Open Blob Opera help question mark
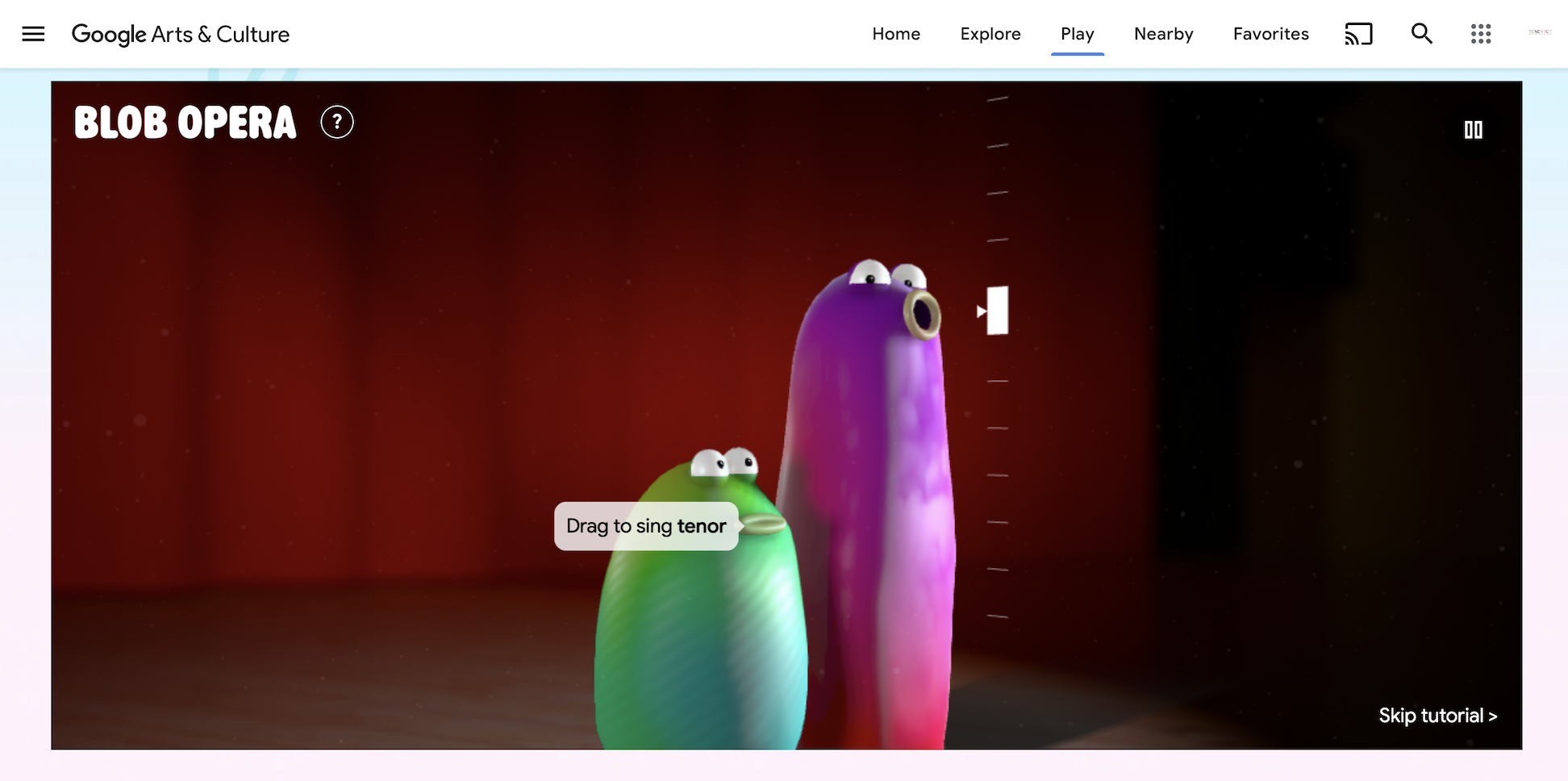The height and width of the screenshot is (781, 1568). coord(337,122)
